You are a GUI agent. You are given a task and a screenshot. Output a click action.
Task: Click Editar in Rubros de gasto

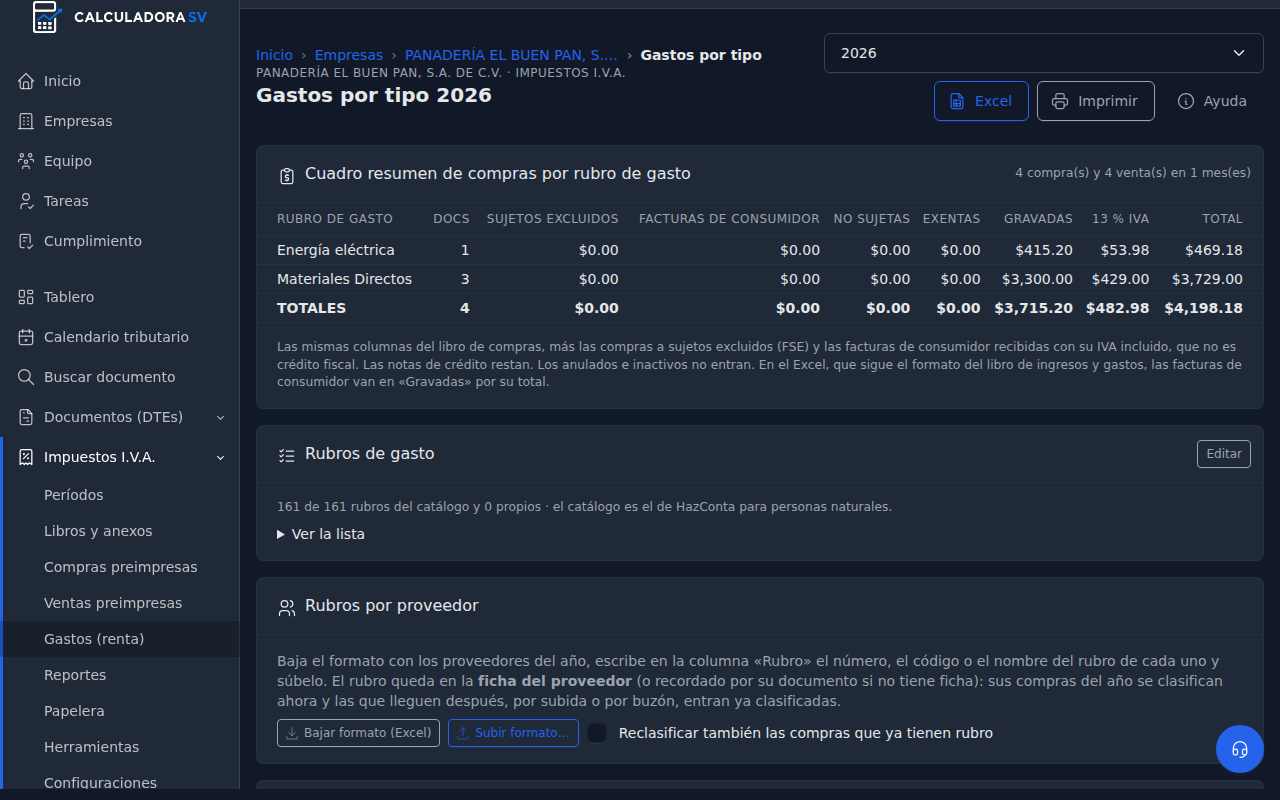(x=1224, y=454)
